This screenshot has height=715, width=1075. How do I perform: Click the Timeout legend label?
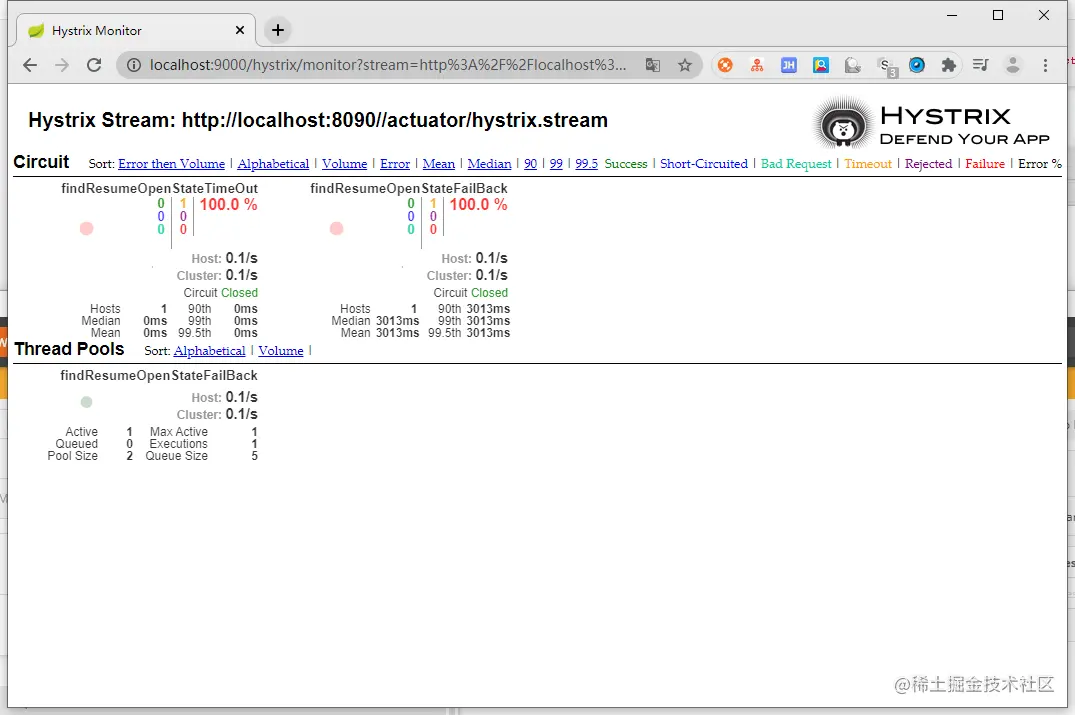coord(868,164)
